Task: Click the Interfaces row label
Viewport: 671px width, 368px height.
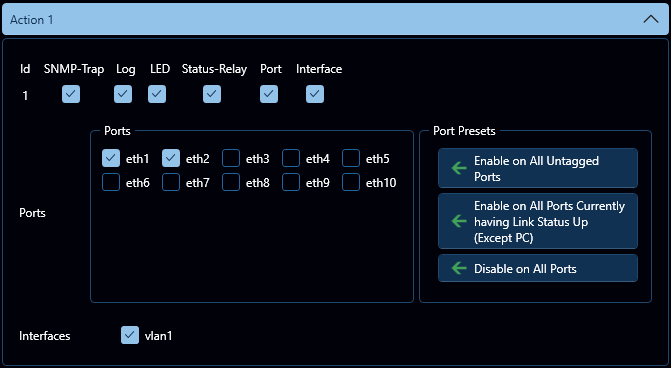Action: pos(45,336)
